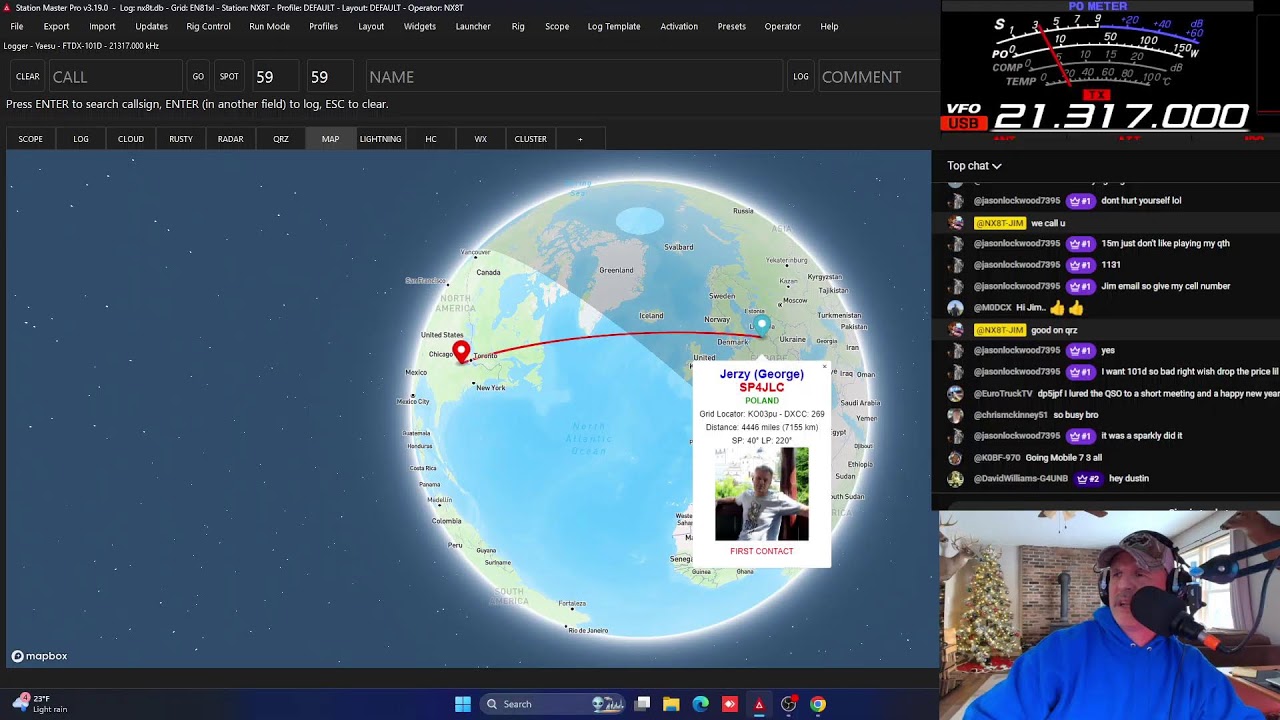Click the SPOT button
The height and width of the screenshot is (720, 1280).
(x=229, y=77)
